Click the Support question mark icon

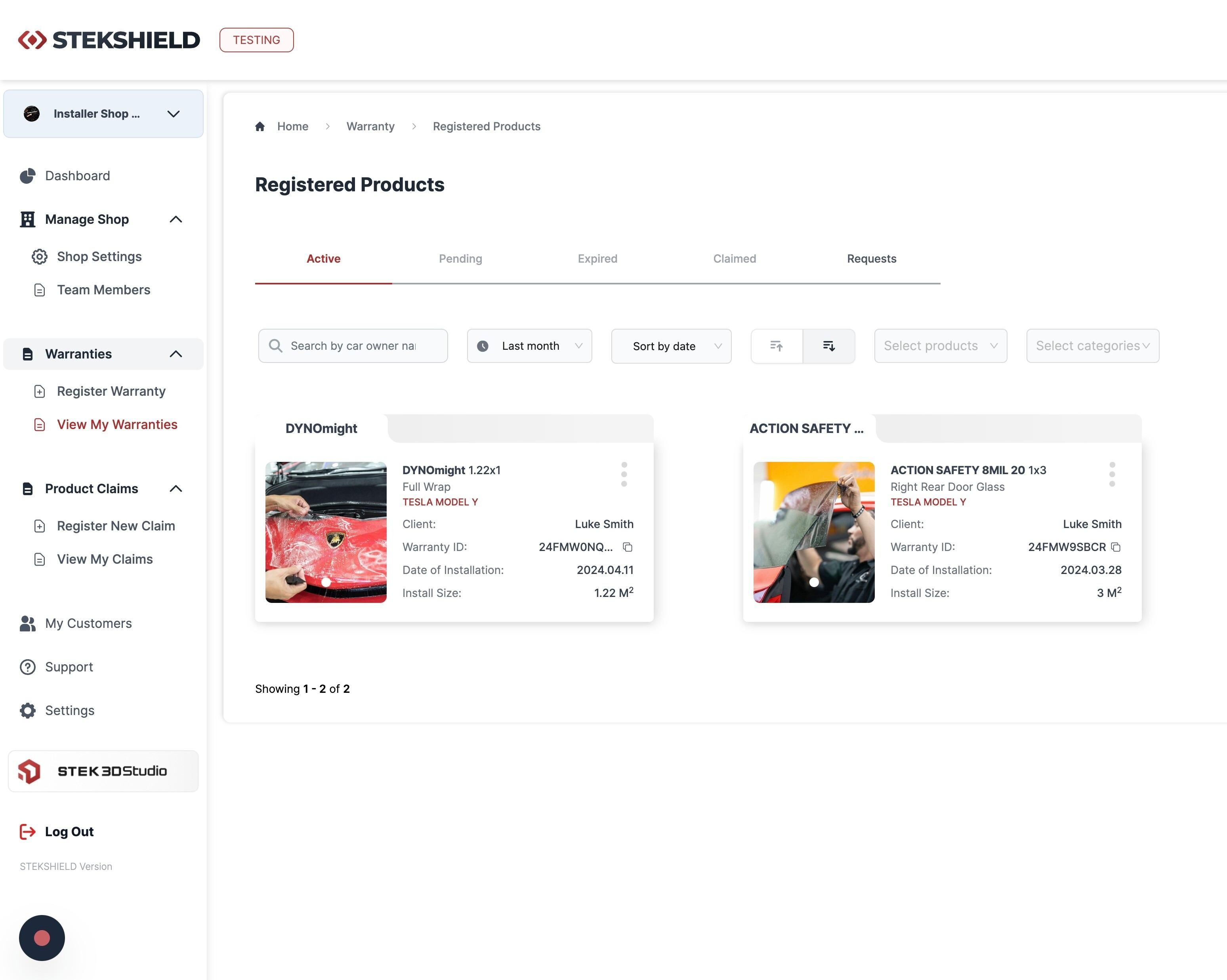point(27,667)
